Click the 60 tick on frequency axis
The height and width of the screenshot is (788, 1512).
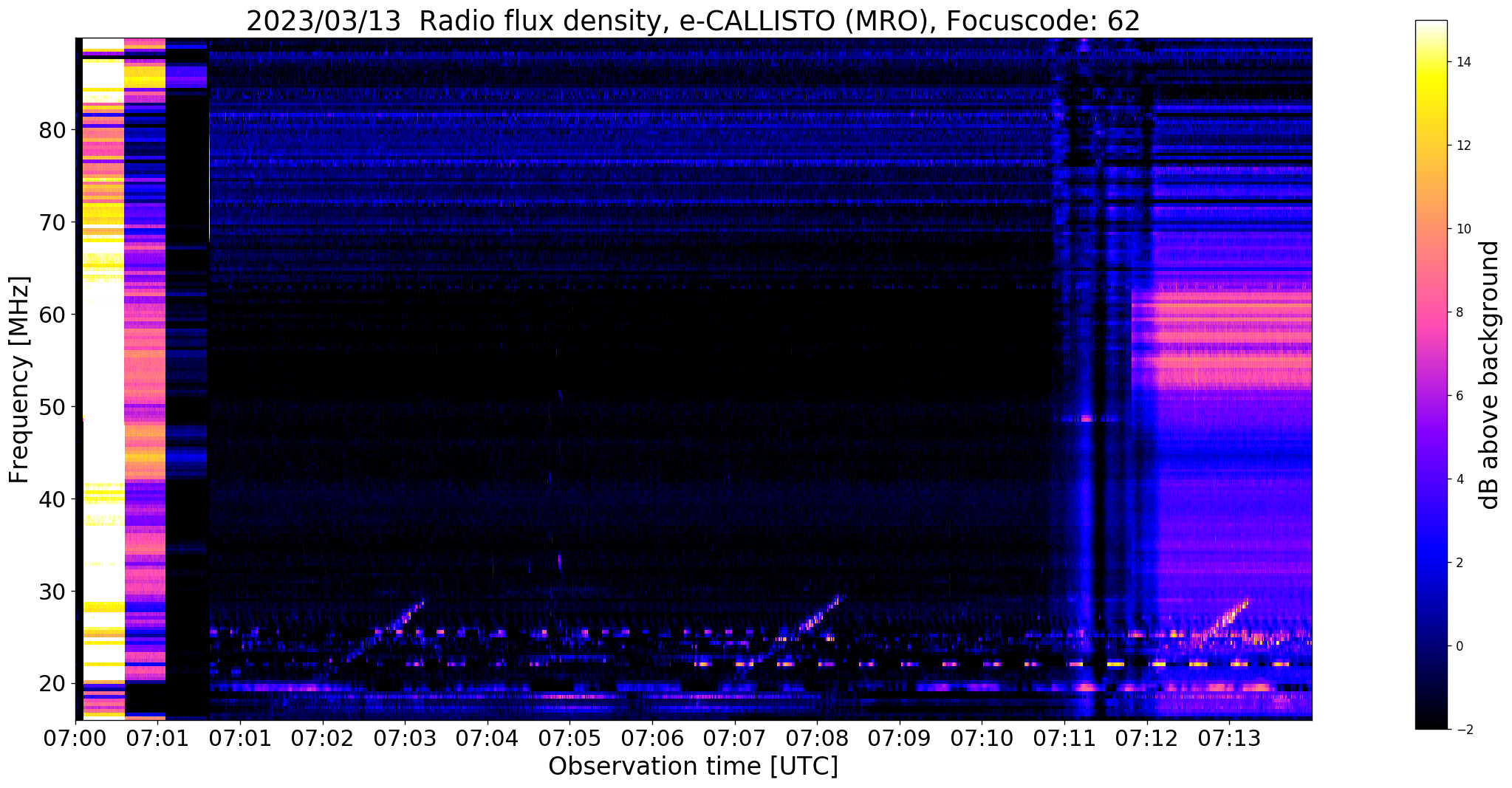click(52, 315)
